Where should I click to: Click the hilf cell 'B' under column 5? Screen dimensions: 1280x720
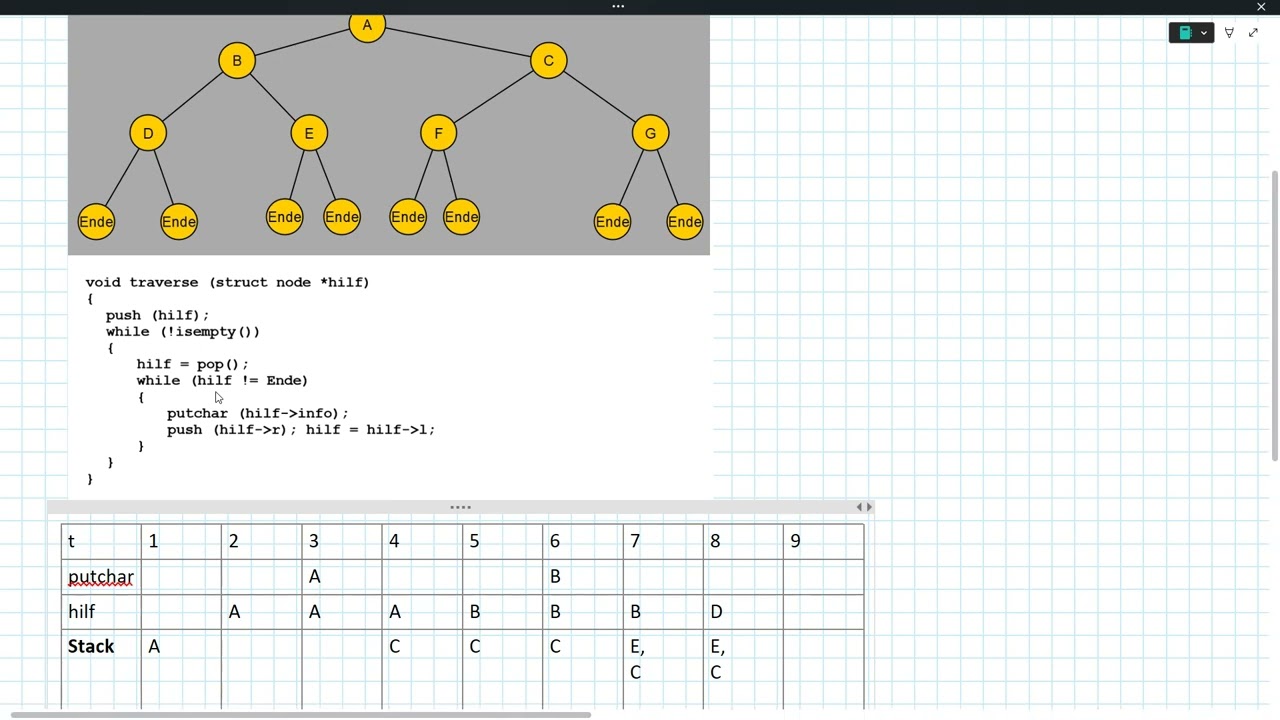502,612
